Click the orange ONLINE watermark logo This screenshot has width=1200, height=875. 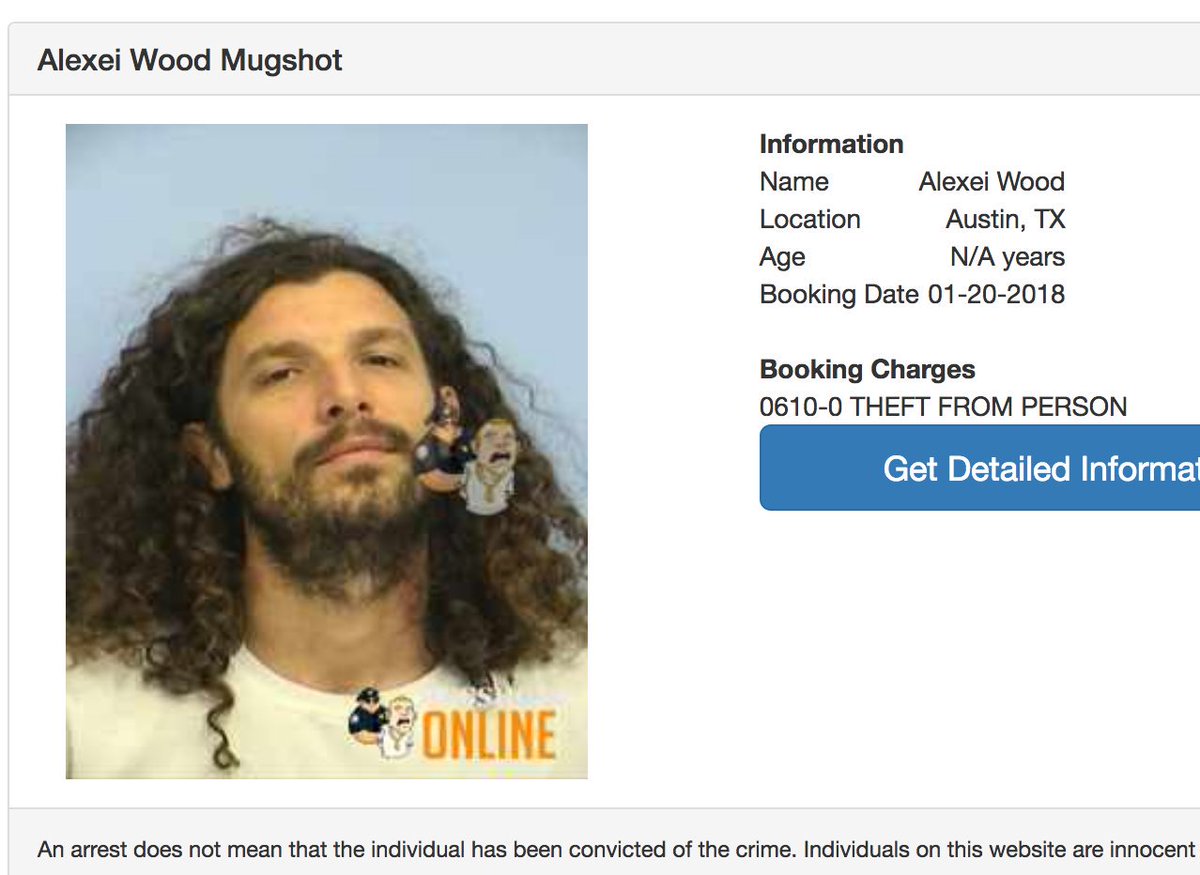tap(488, 733)
